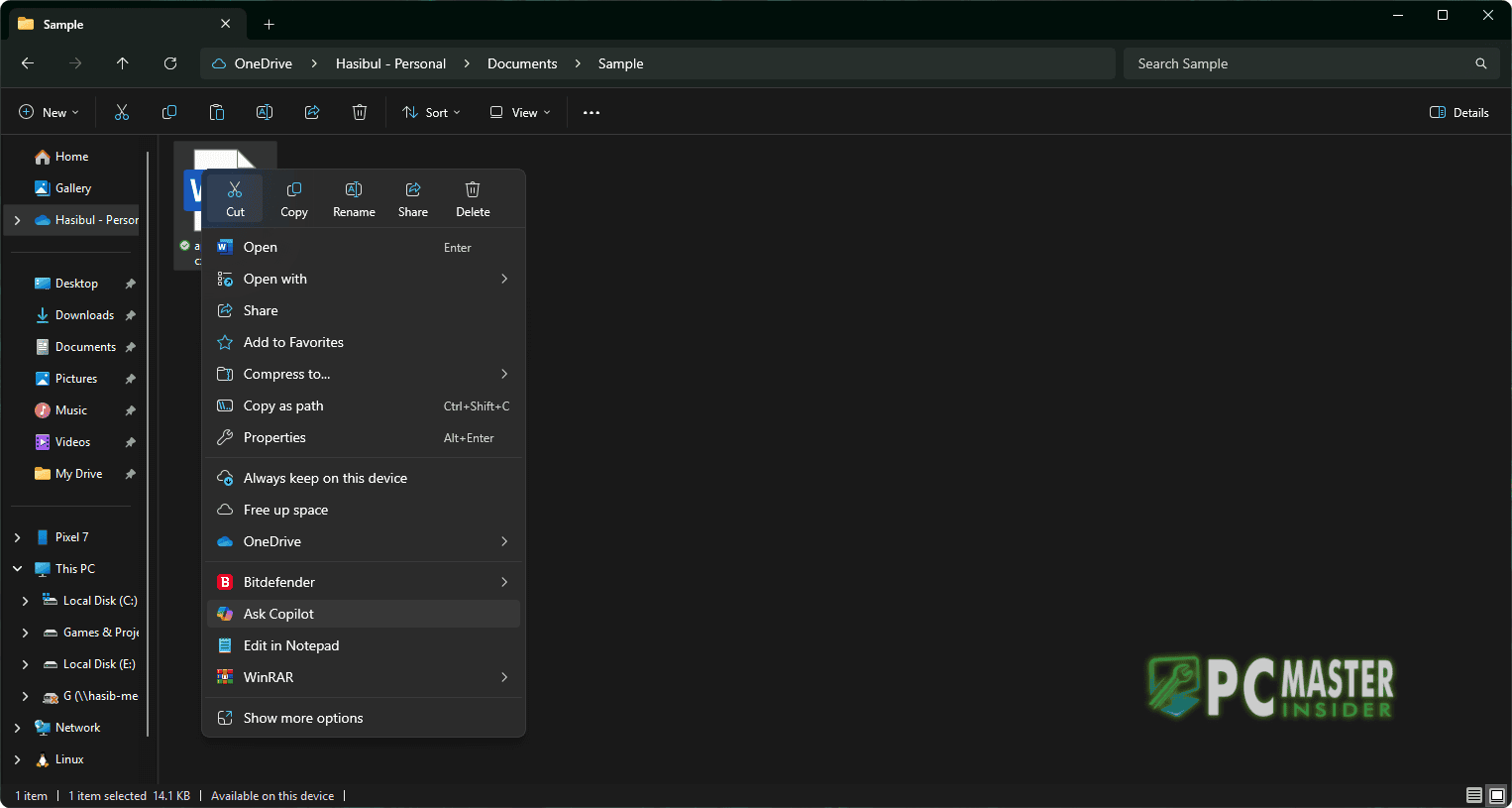Select Show more options

coord(364,718)
